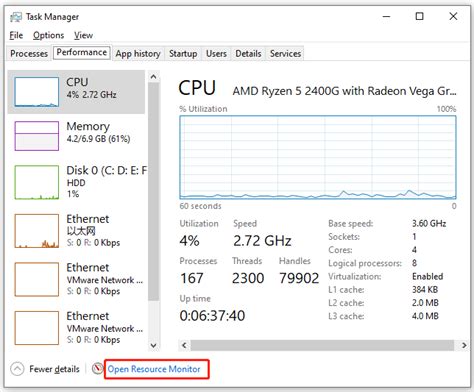Open the View menu
Screen dimensions: 474x392
click(83, 35)
